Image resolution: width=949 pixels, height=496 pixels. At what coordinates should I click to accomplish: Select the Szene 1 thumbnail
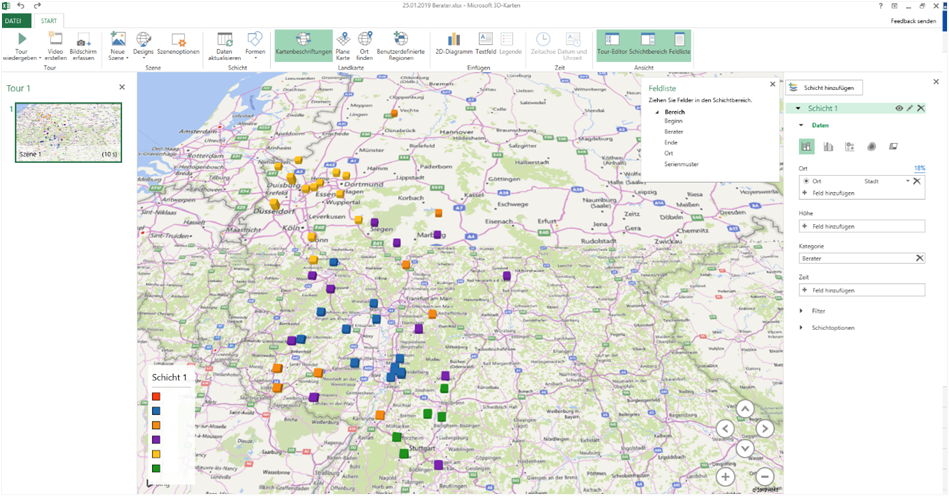tap(68, 132)
